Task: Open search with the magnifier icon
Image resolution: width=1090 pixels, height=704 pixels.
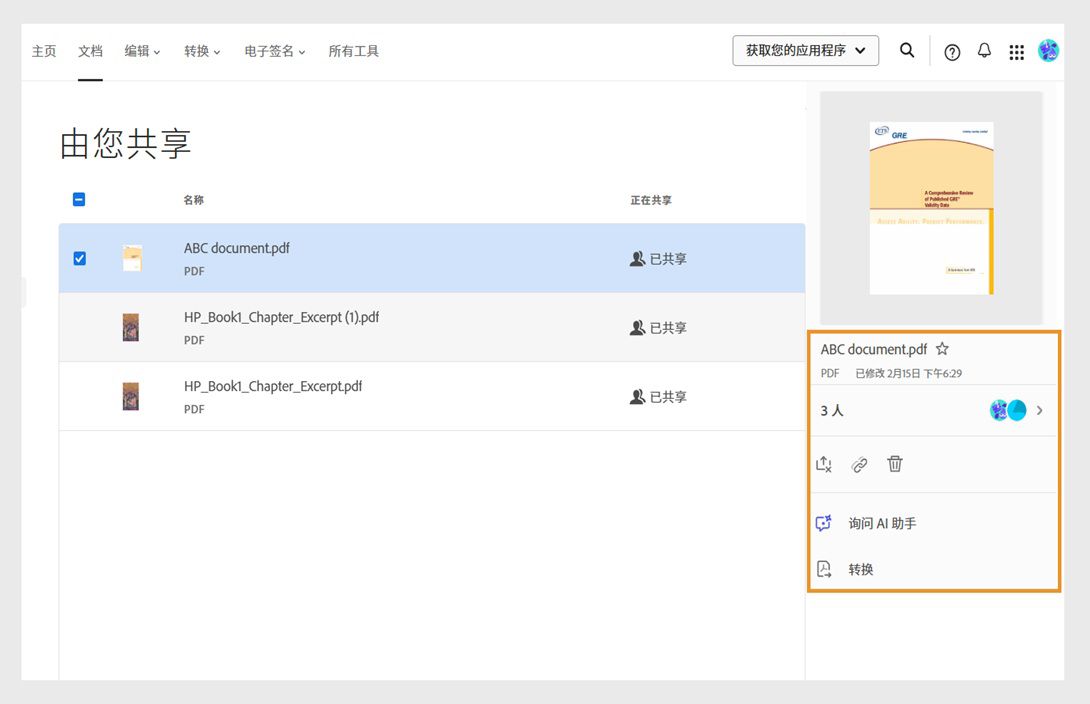Action: (x=907, y=51)
